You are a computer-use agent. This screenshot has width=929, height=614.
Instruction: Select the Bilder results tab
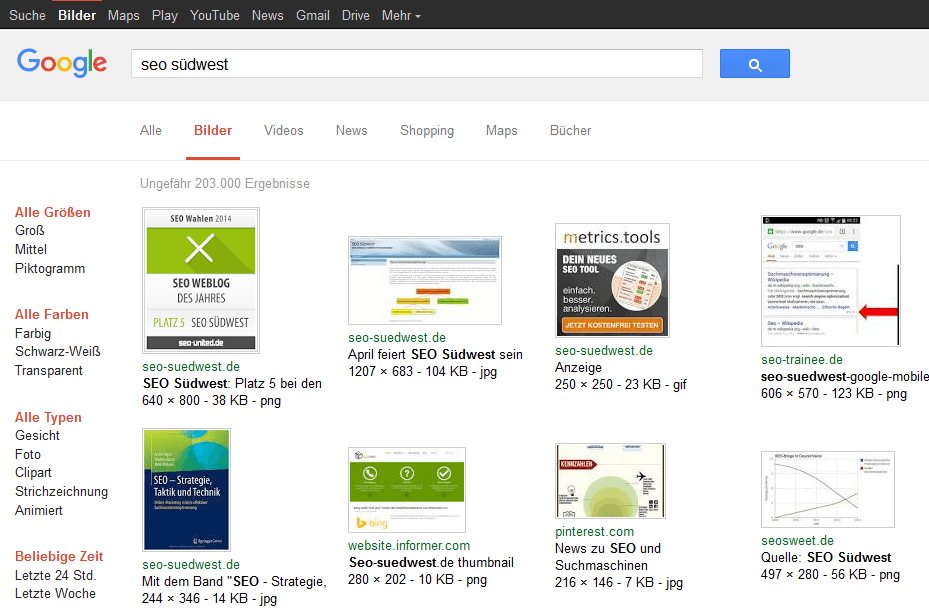[x=213, y=130]
